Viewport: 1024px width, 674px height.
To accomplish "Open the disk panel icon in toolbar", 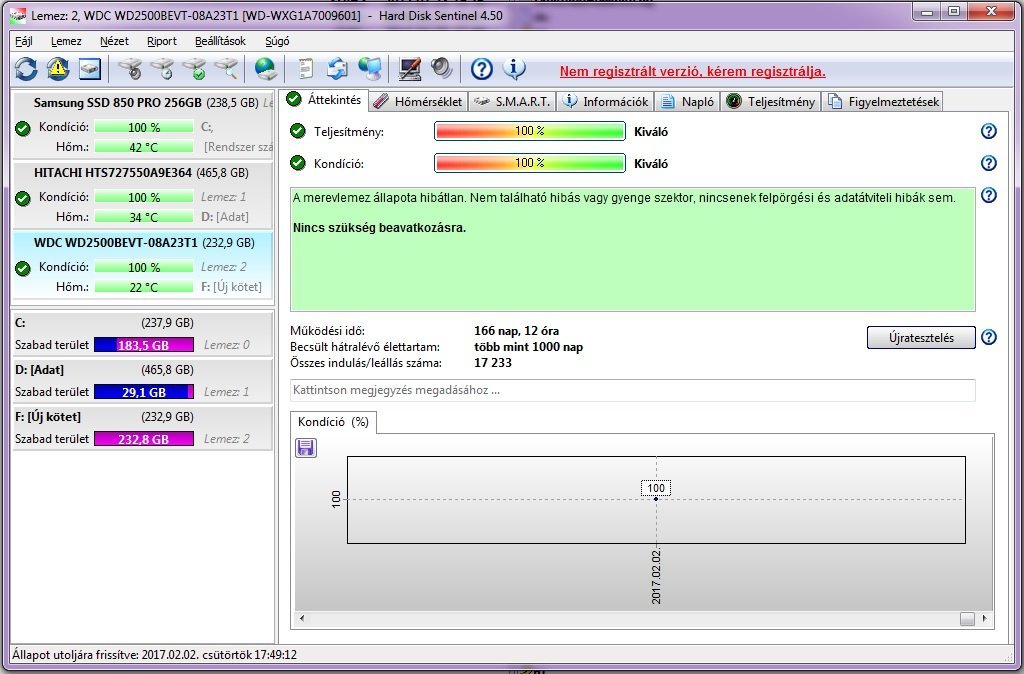I will (x=89, y=69).
